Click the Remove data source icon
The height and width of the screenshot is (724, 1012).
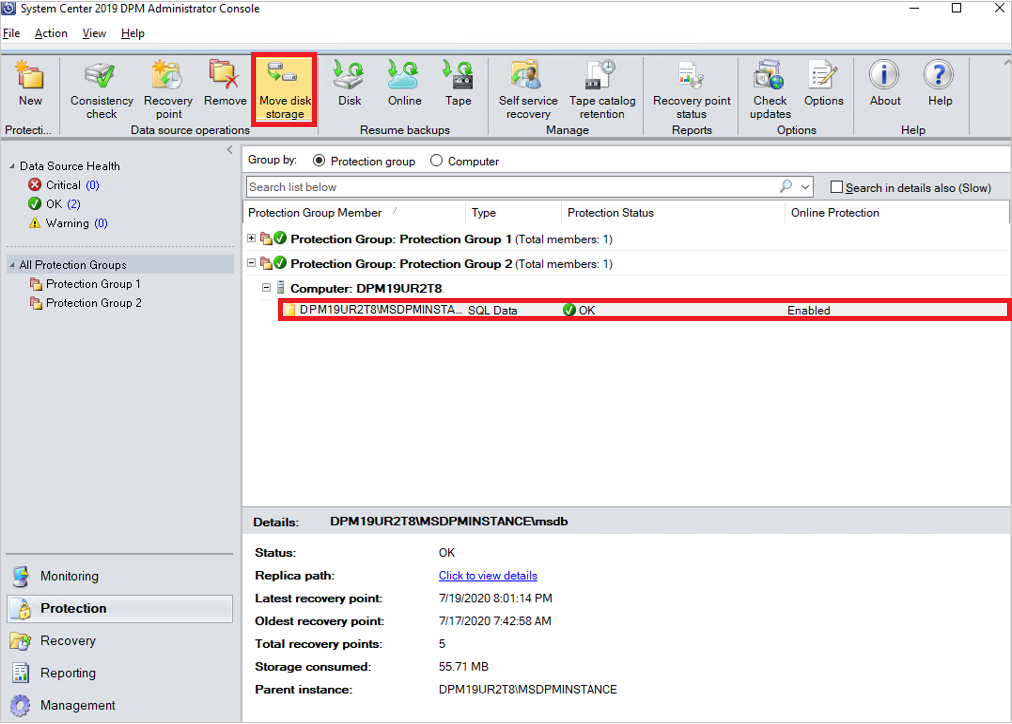(x=225, y=83)
